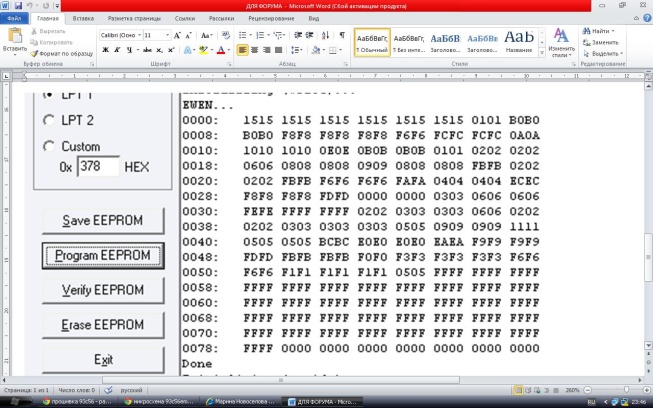Click the center alignment icon
Image resolution: width=653 pixels, height=408 pixels.
click(255, 50)
